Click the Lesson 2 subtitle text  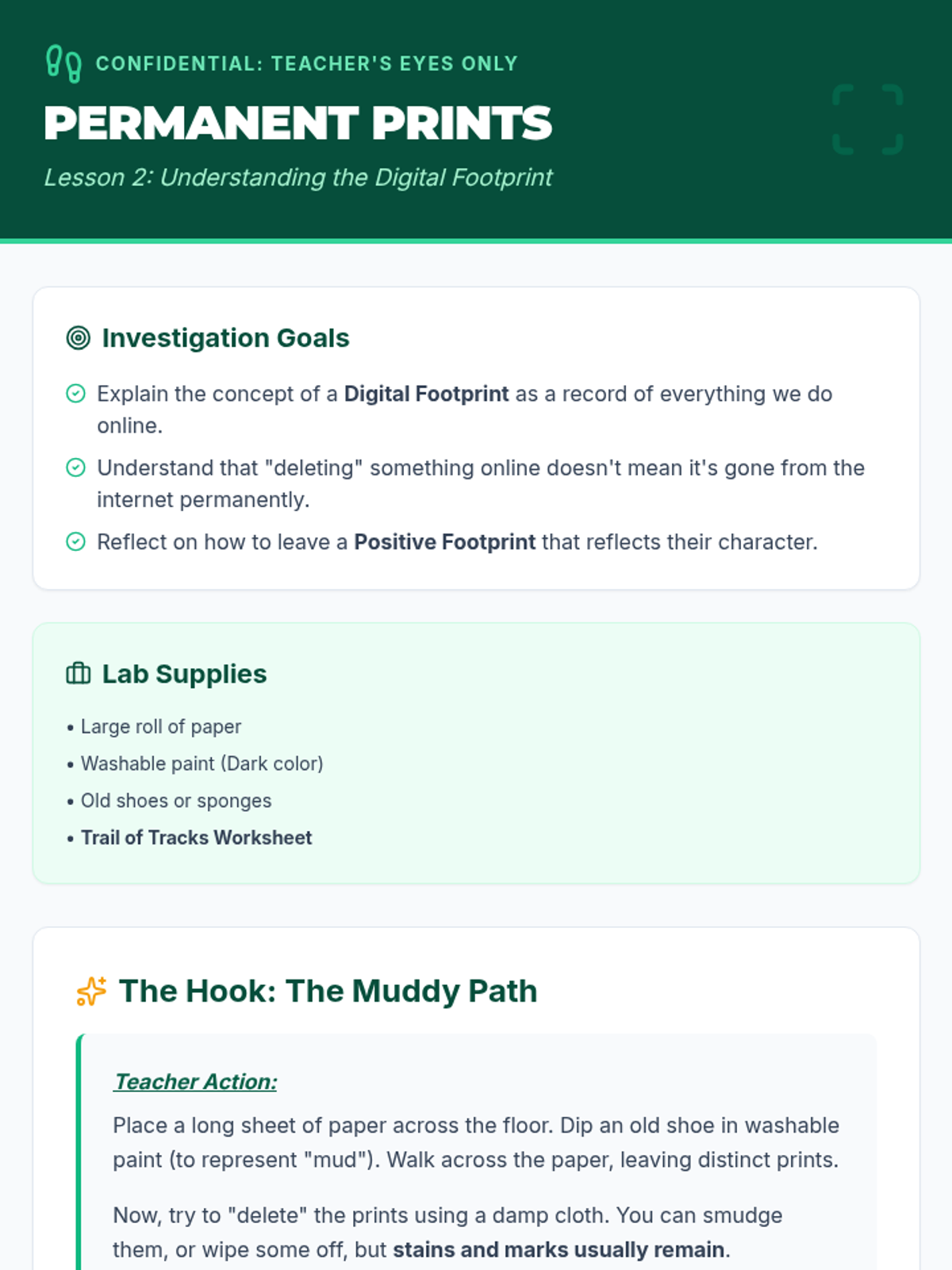[298, 177]
